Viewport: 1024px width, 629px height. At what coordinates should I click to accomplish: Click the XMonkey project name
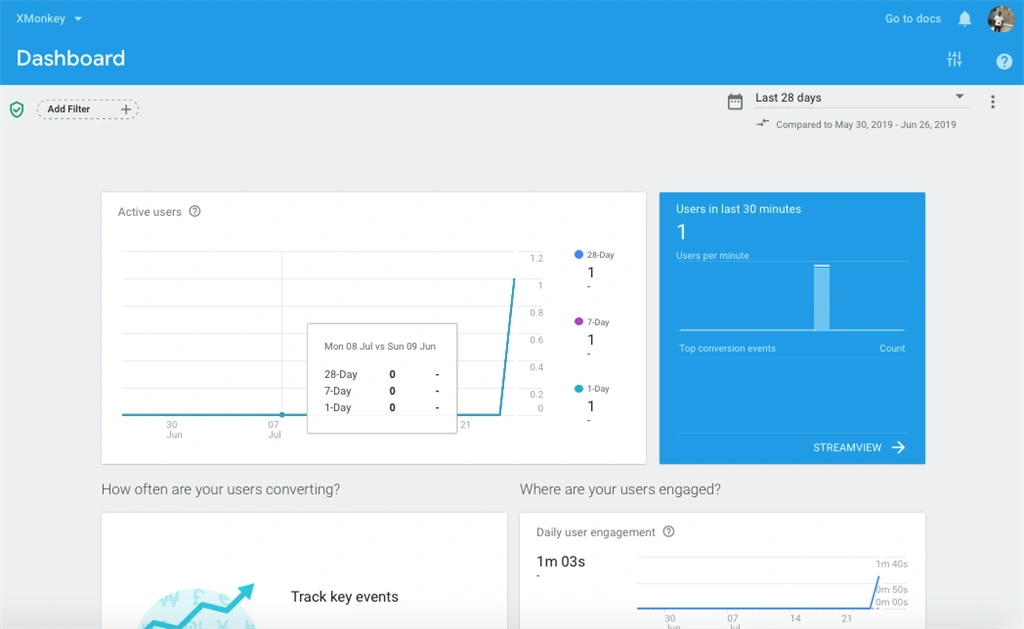click(x=40, y=18)
